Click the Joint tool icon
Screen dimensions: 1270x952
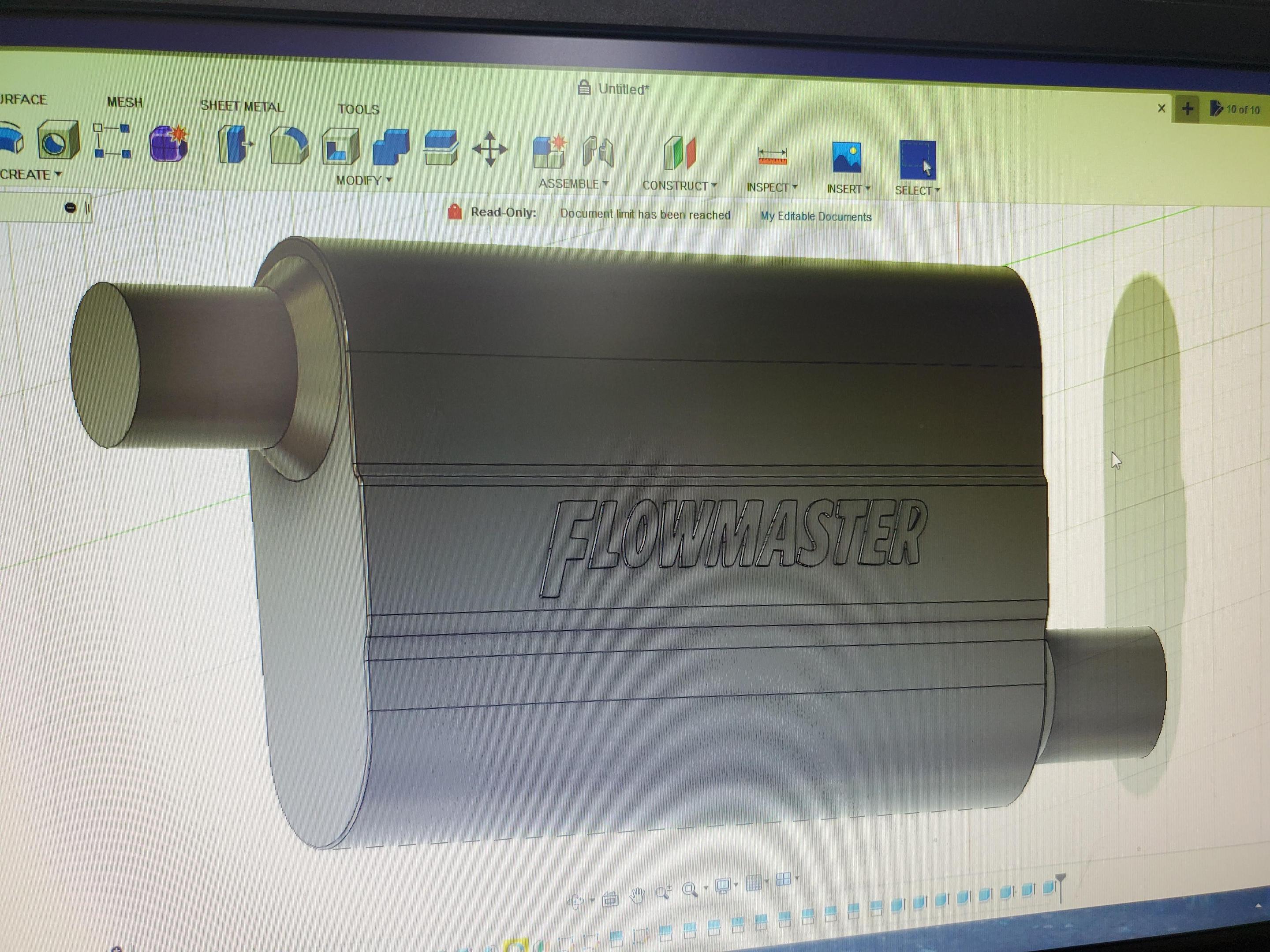pos(598,152)
